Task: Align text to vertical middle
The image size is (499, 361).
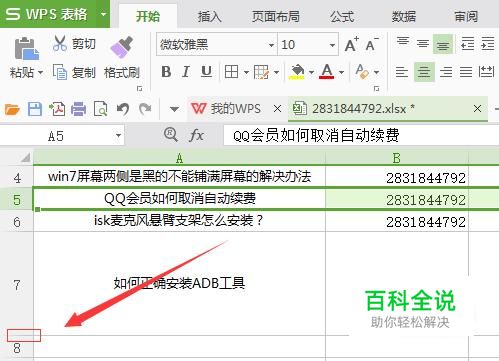Action: [x=423, y=43]
